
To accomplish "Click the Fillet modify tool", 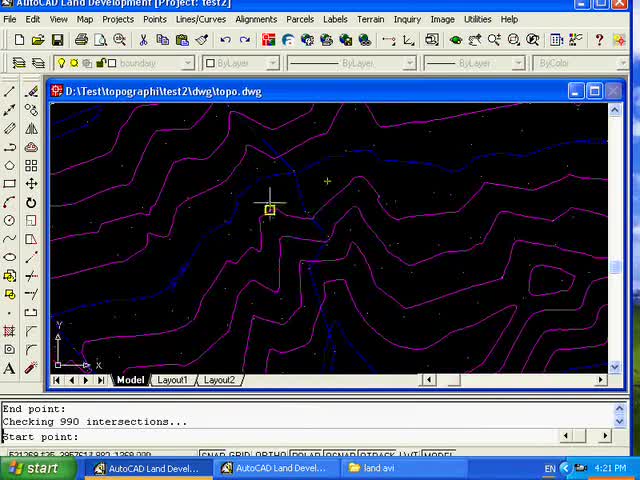I will pos(31,349).
